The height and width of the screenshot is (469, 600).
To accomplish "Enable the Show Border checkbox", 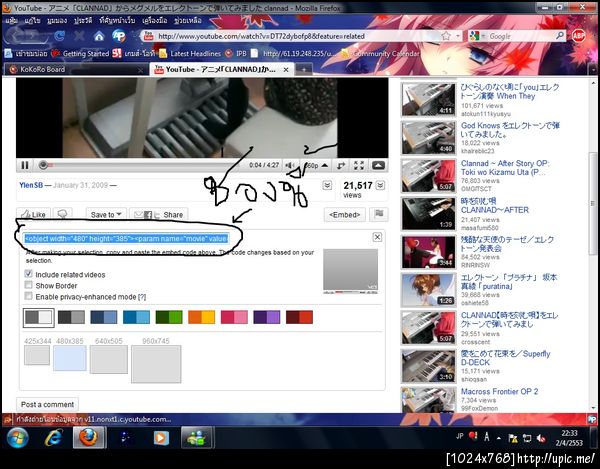I will click(x=28, y=285).
